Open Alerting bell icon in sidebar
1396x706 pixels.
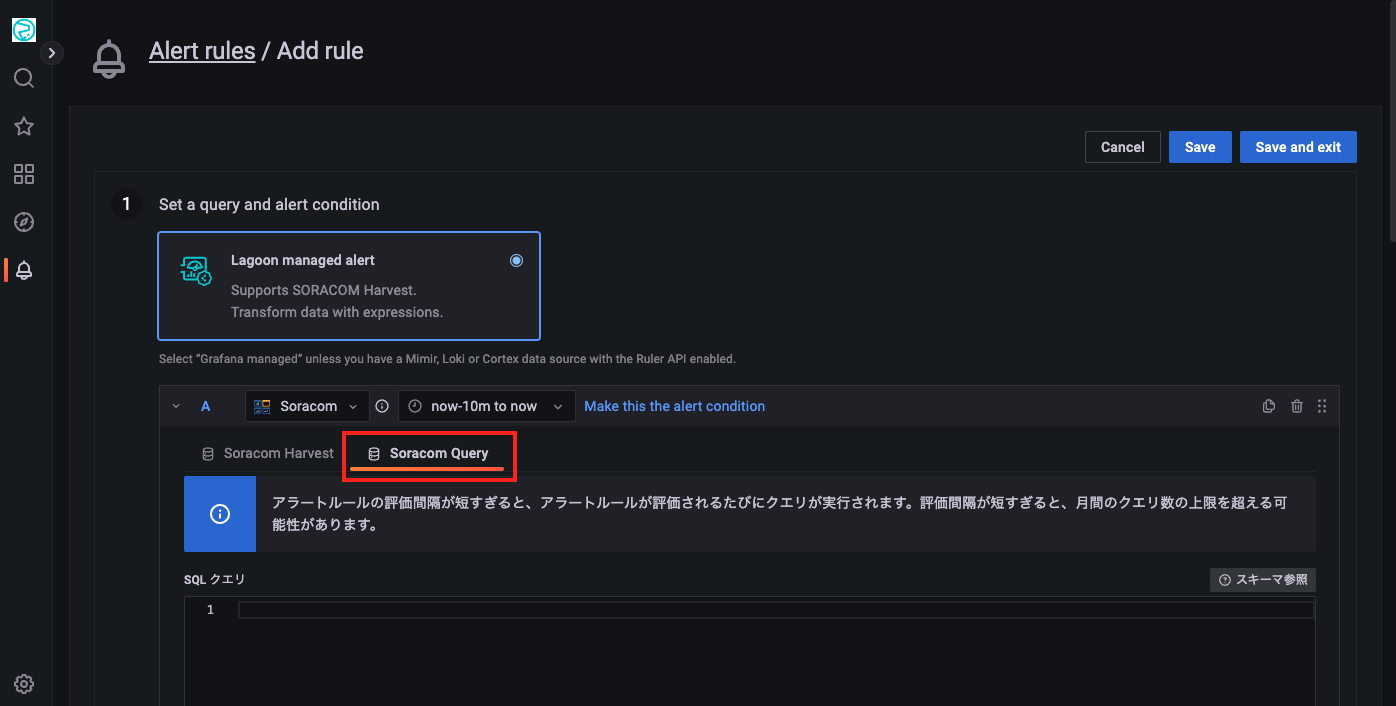coord(24,270)
